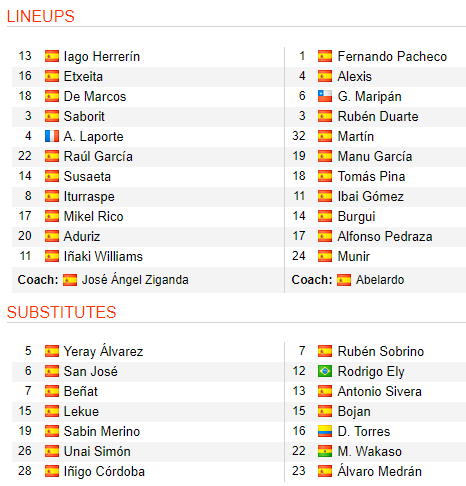Click on Munir player name
Screen dimensions: 466x486
pyautogui.click(x=354, y=256)
